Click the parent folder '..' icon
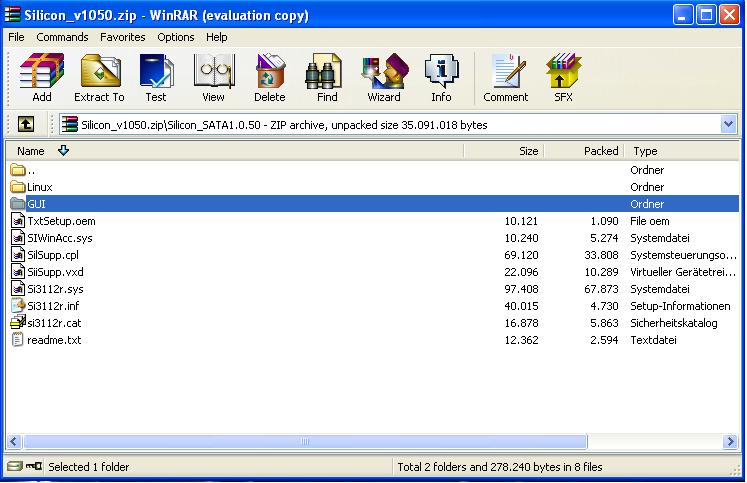Viewport: 747px width, 483px height. [x=18, y=170]
